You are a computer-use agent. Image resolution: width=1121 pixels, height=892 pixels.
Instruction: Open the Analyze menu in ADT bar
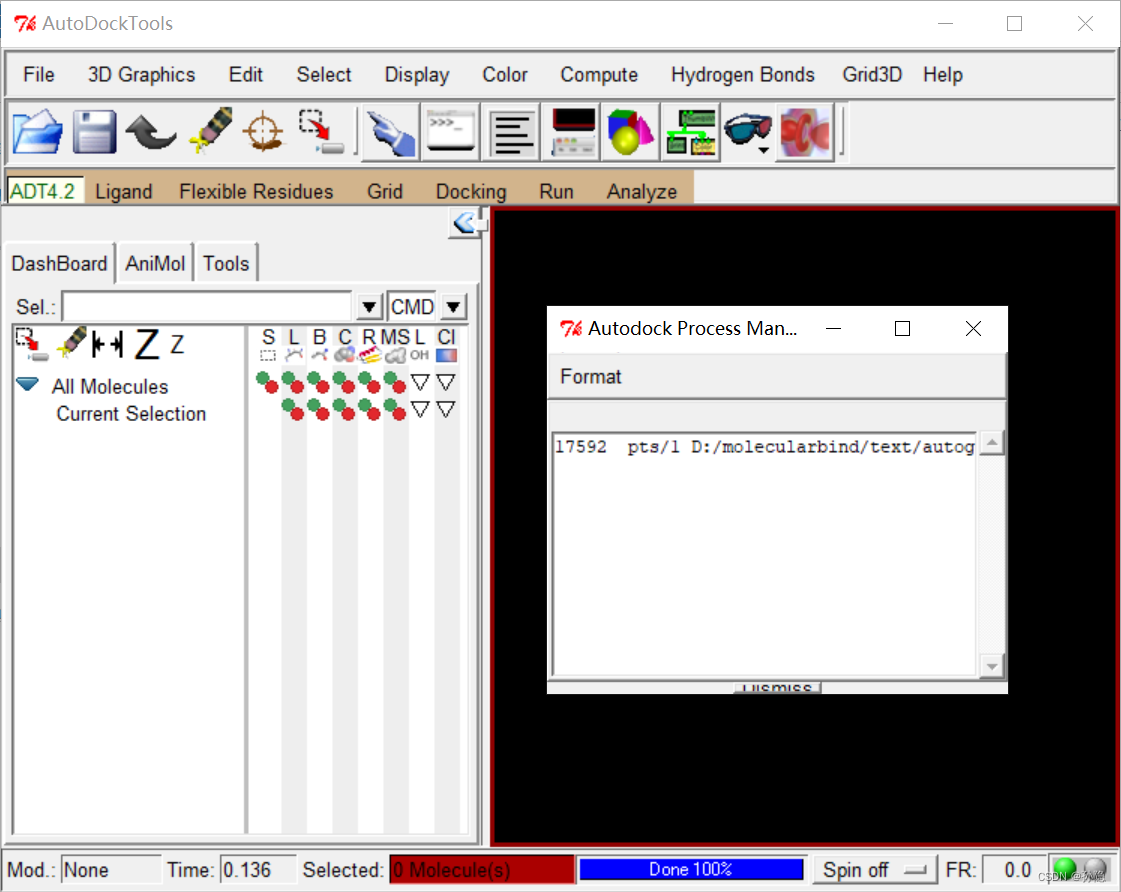click(642, 192)
